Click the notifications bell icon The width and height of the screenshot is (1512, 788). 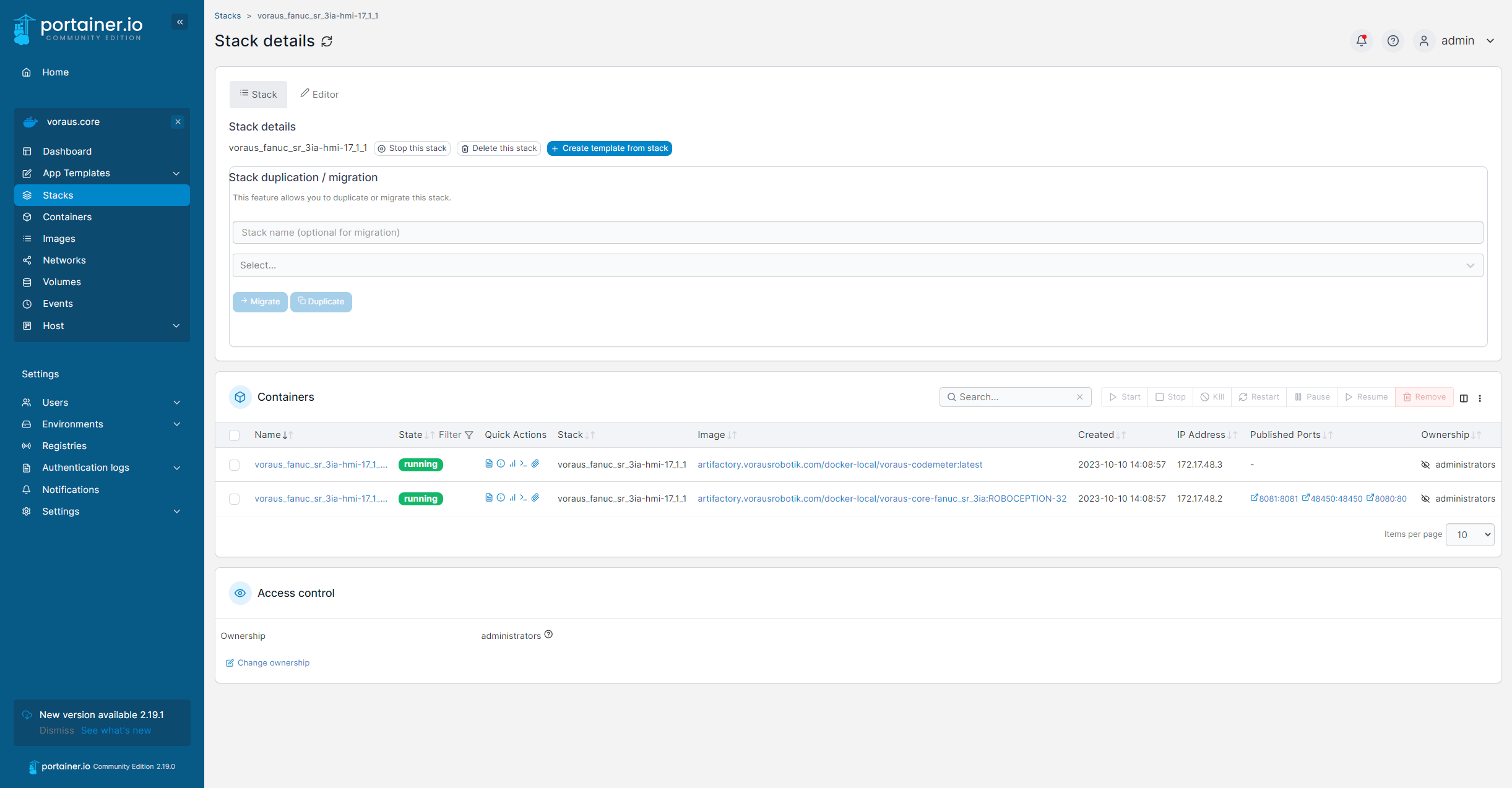tap(1361, 41)
